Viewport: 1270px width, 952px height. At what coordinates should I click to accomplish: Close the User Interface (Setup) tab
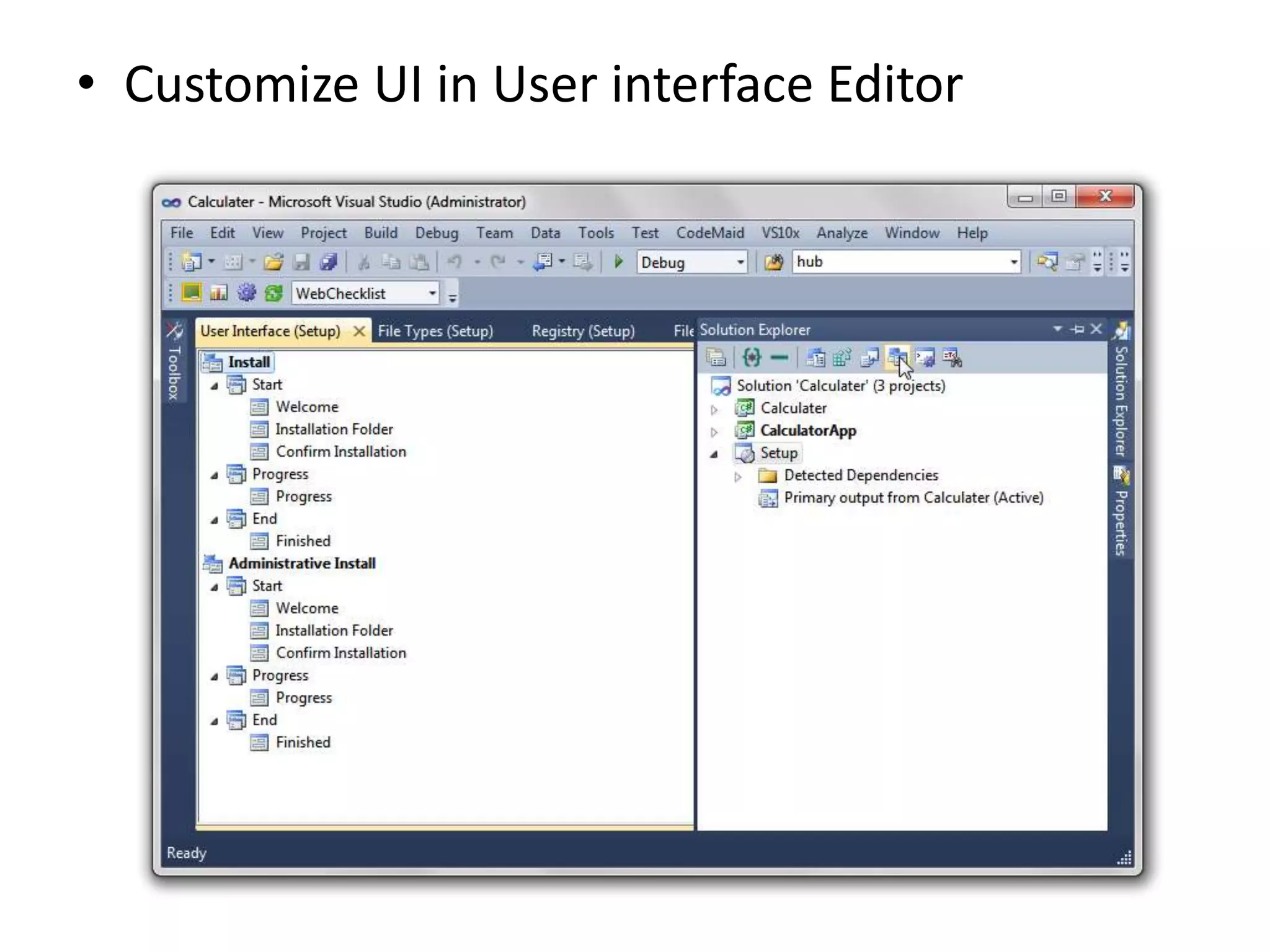click(359, 331)
